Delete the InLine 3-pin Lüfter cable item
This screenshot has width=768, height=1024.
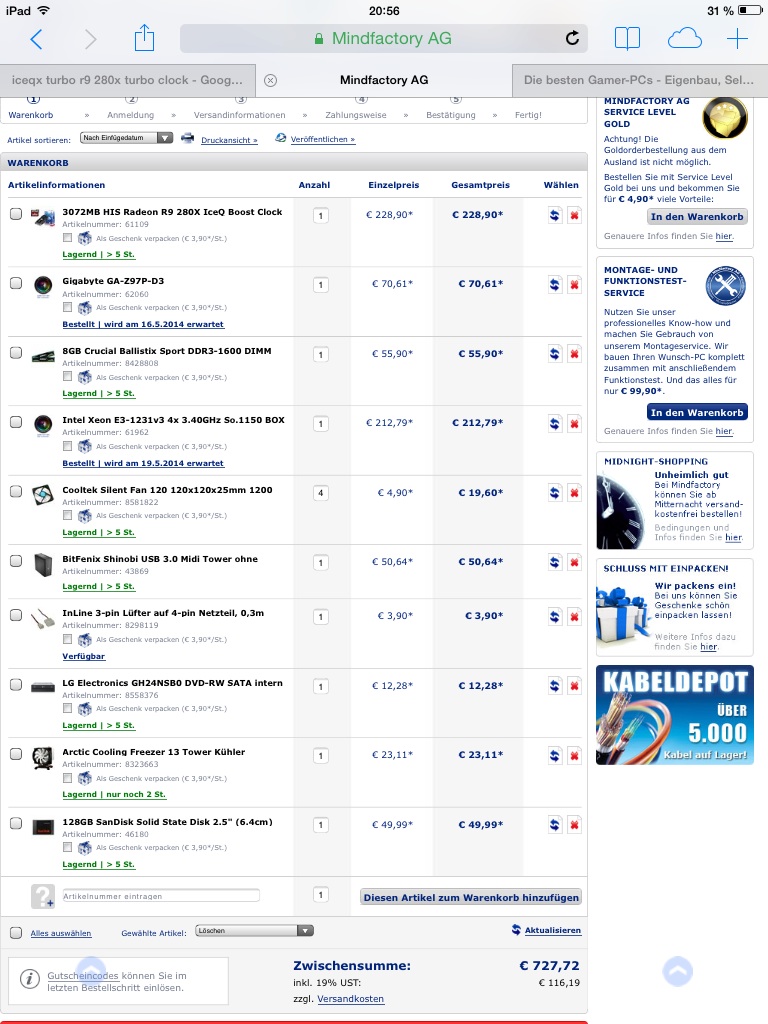[x=574, y=616]
